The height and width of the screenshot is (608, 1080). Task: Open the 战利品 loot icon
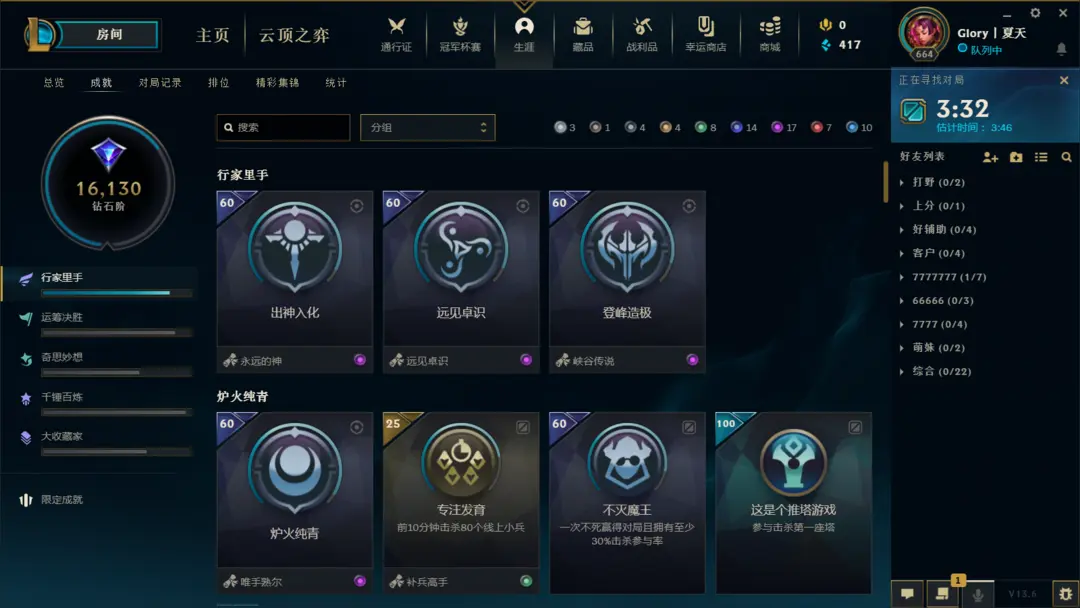(641, 34)
